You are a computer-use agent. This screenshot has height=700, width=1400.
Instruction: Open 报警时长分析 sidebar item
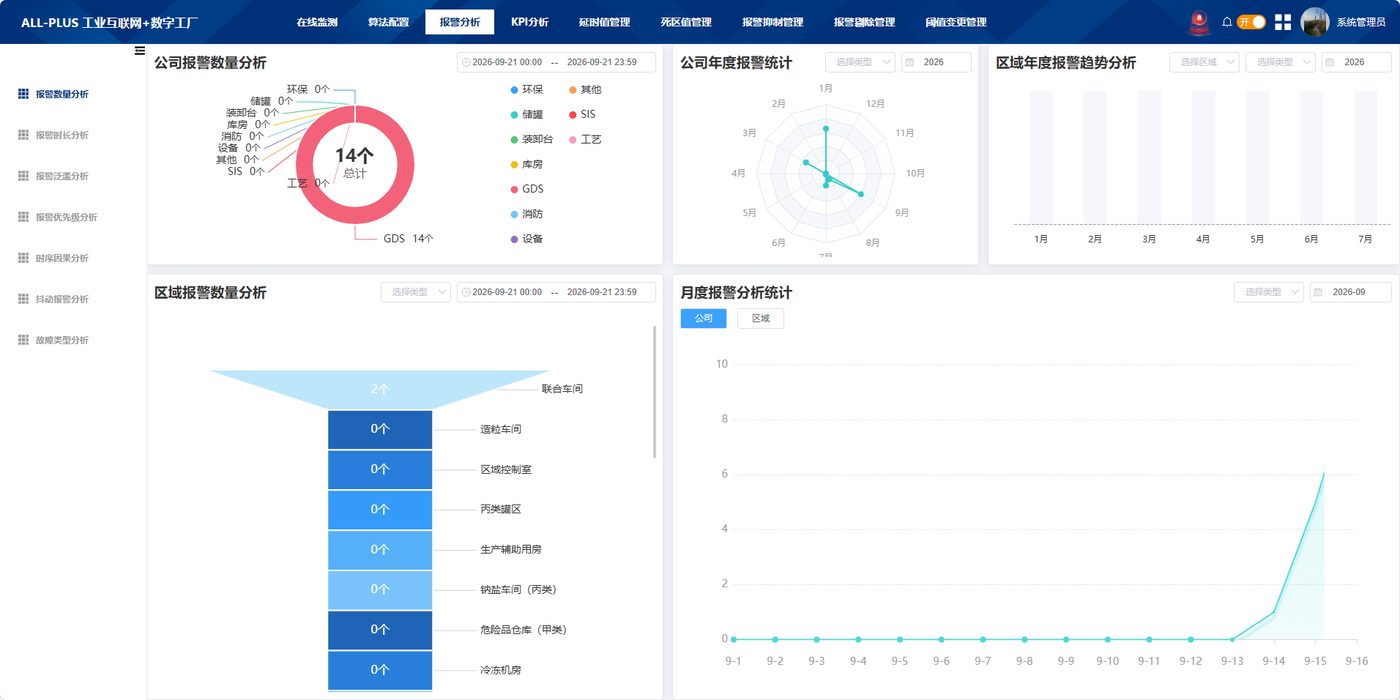pos(62,135)
